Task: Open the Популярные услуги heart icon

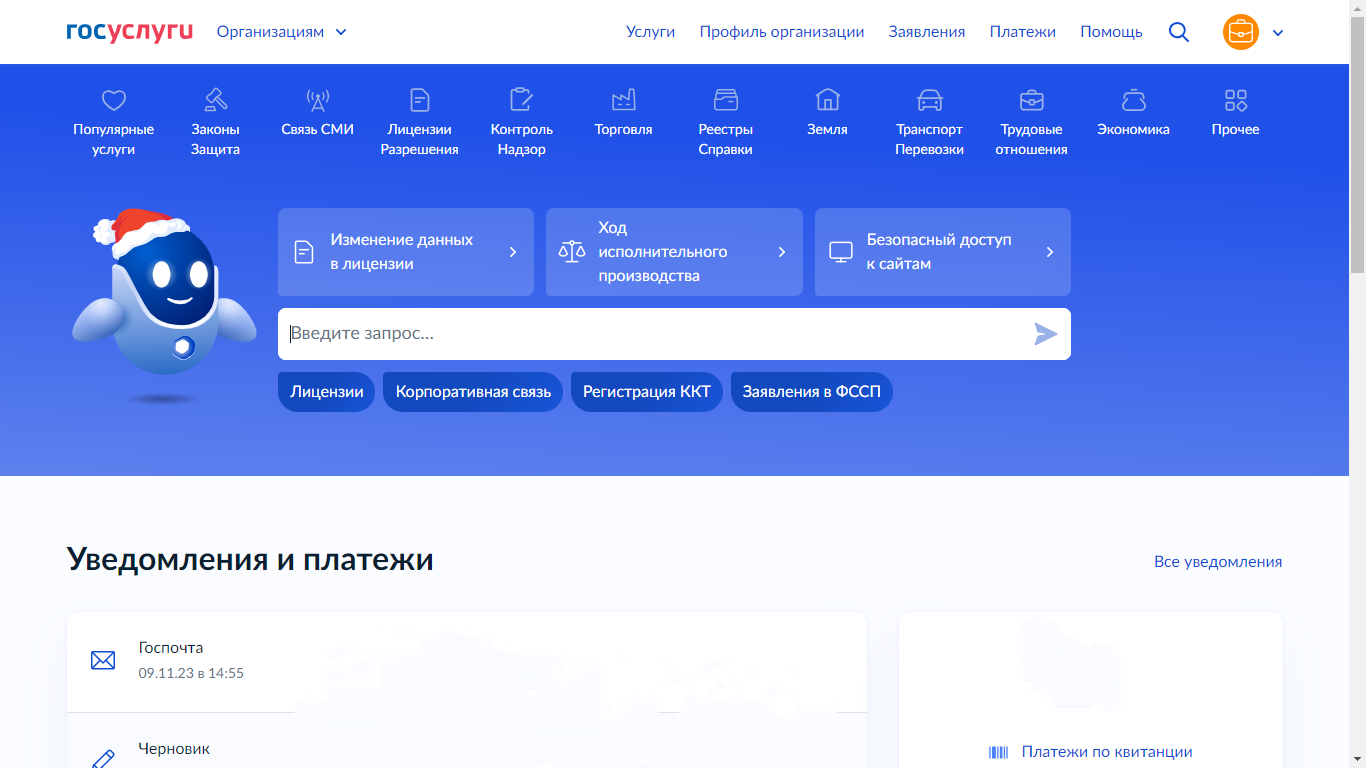Action: tap(114, 100)
